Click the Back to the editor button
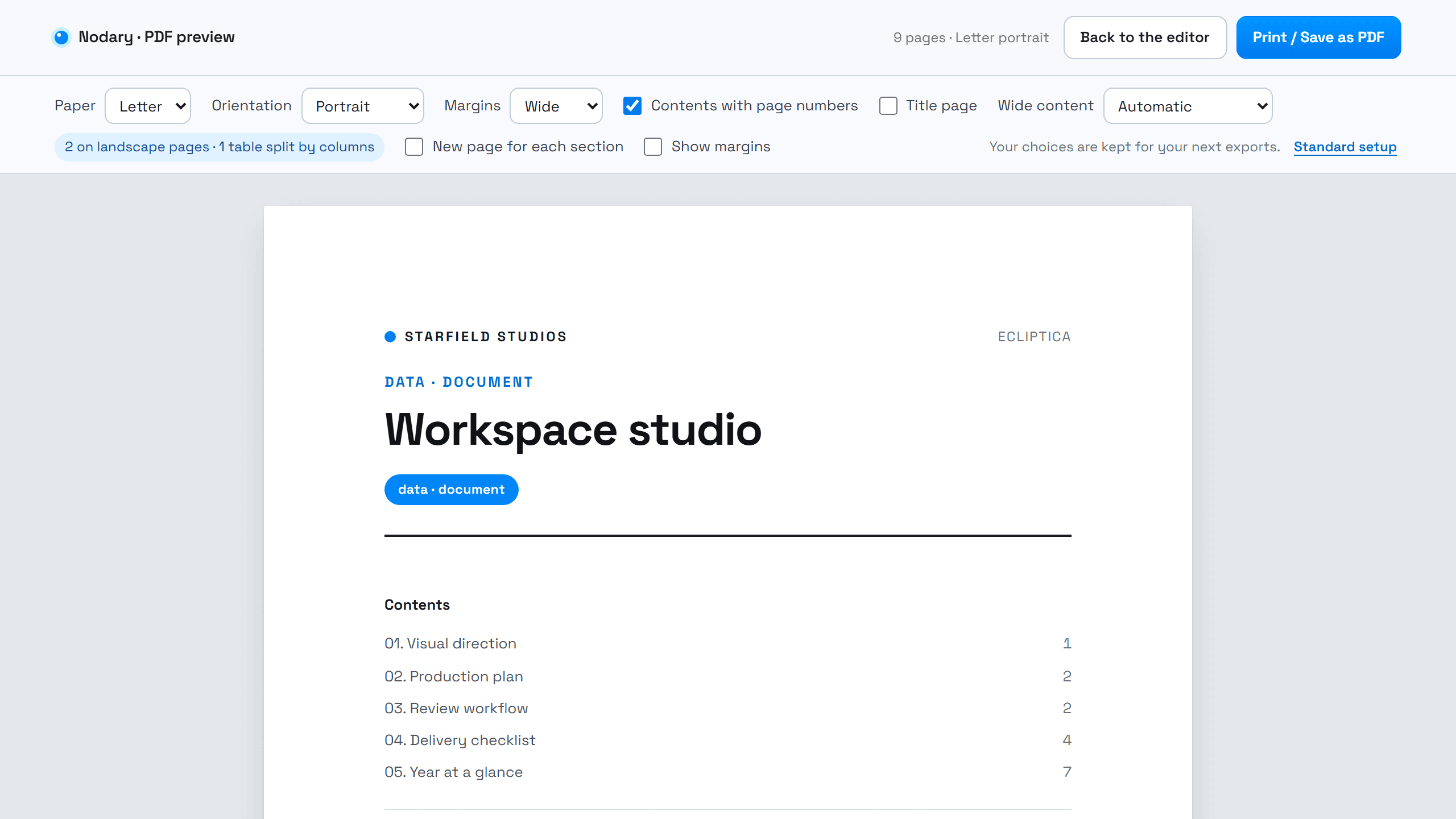Screen dimensions: 1456x819 tap(1145, 38)
